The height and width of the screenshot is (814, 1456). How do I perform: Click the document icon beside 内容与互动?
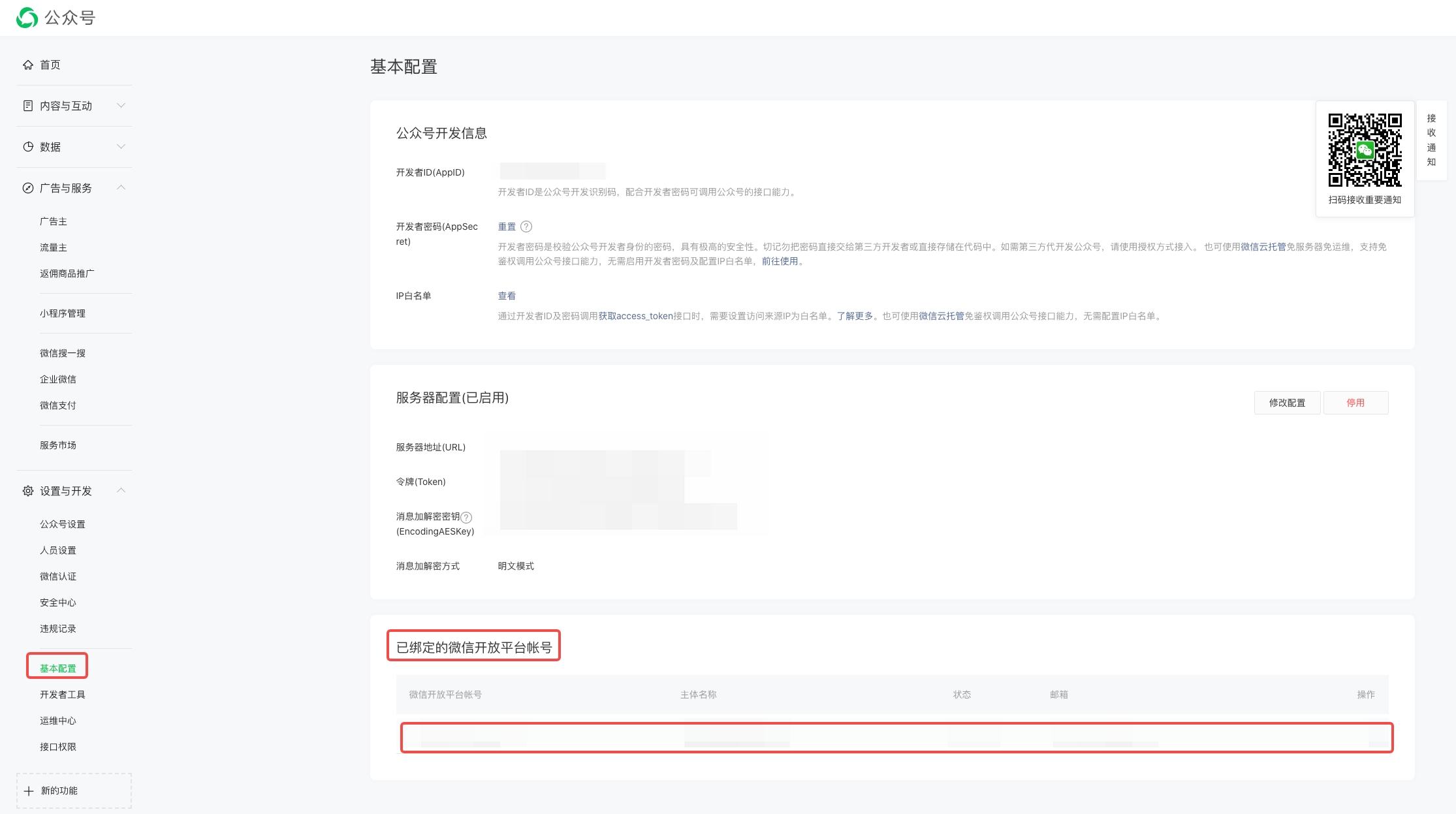coord(28,106)
